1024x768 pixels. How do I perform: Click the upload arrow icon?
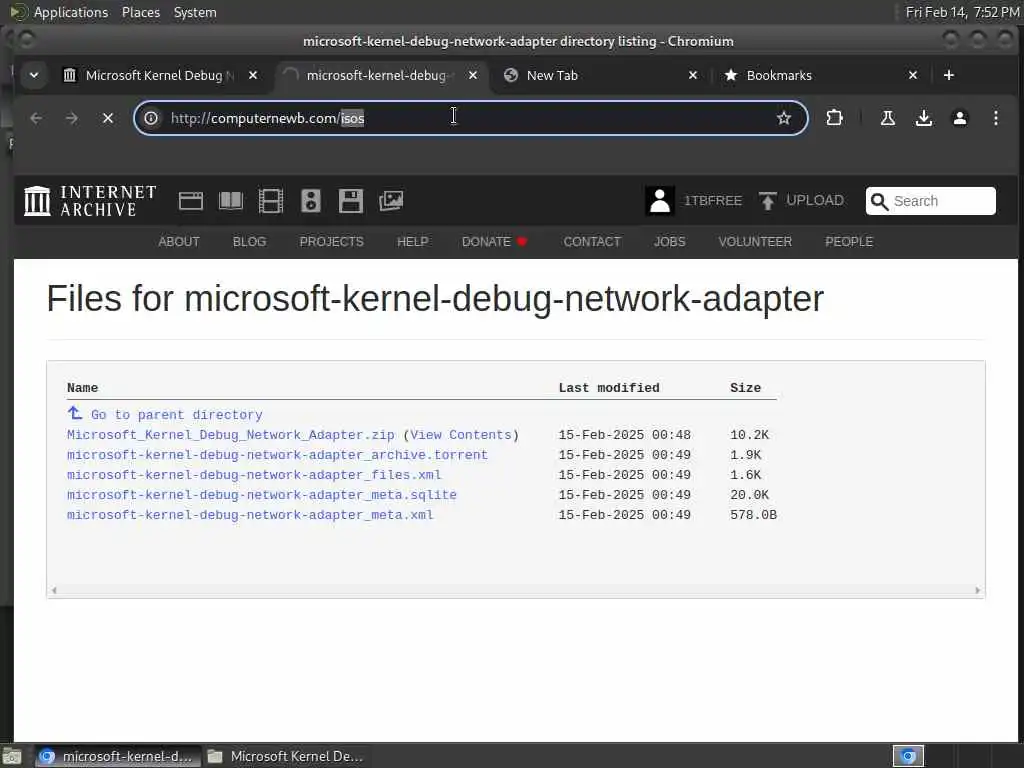click(768, 200)
